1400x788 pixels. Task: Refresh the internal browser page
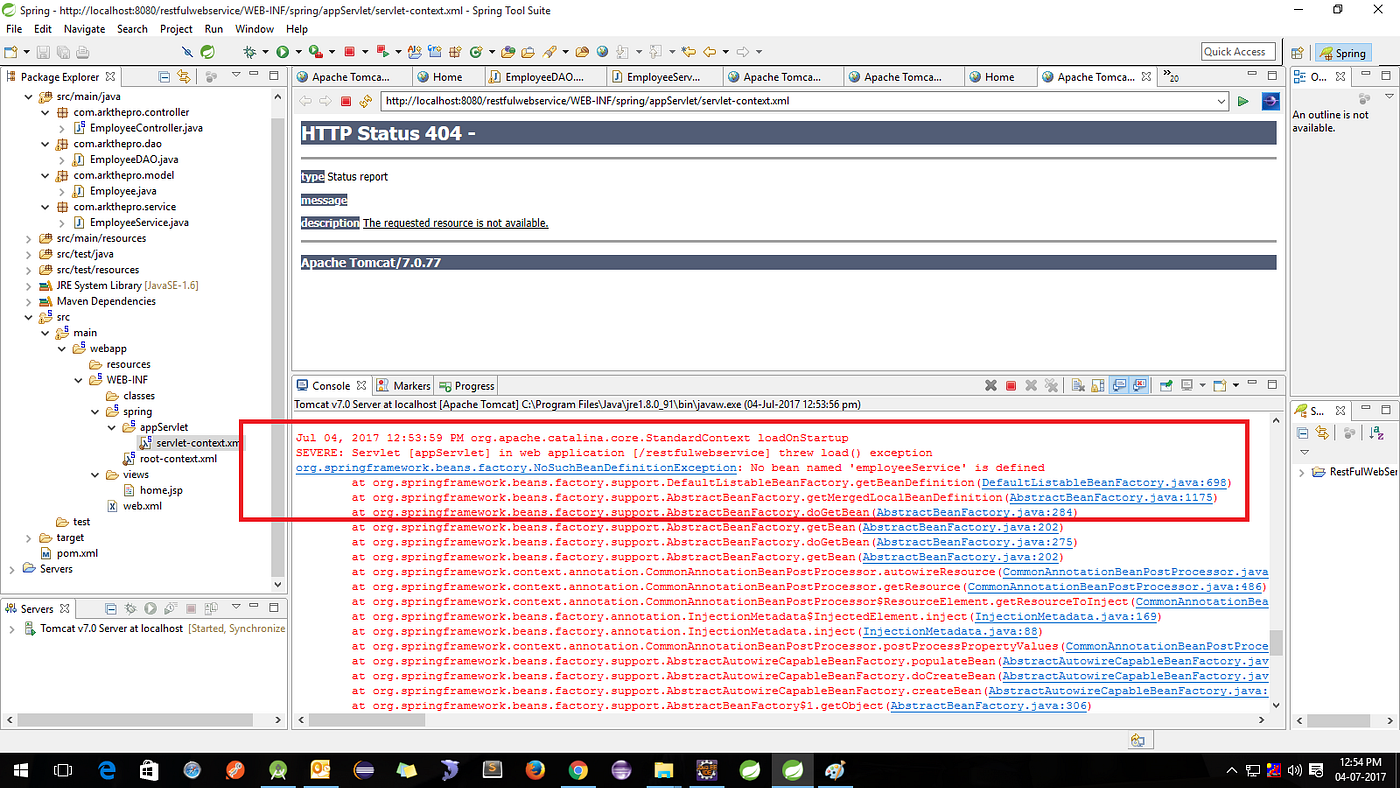366,101
